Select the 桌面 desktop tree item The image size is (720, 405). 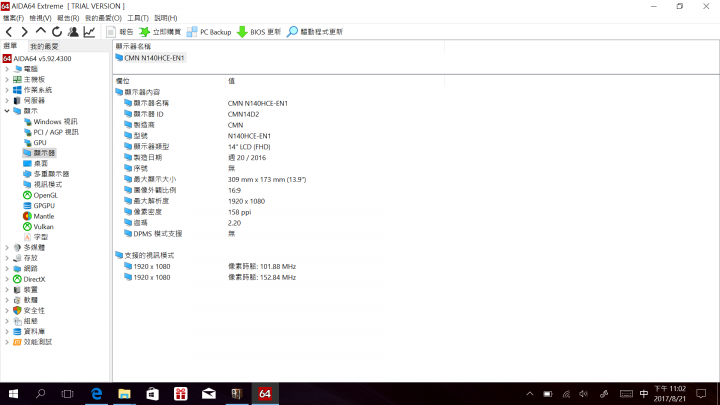pyautogui.click(x=41, y=163)
